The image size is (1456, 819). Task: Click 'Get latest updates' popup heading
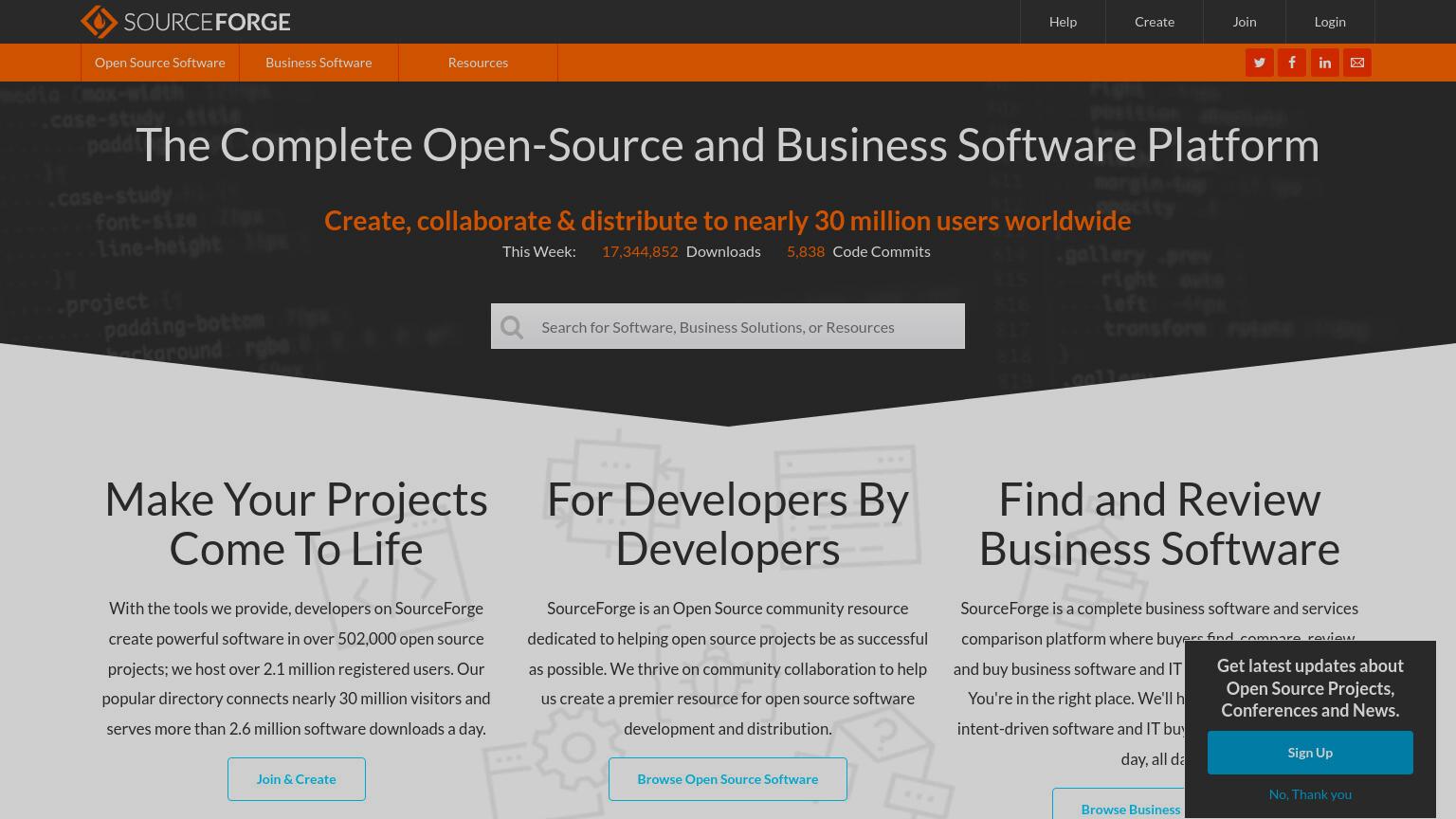(x=1310, y=688)
